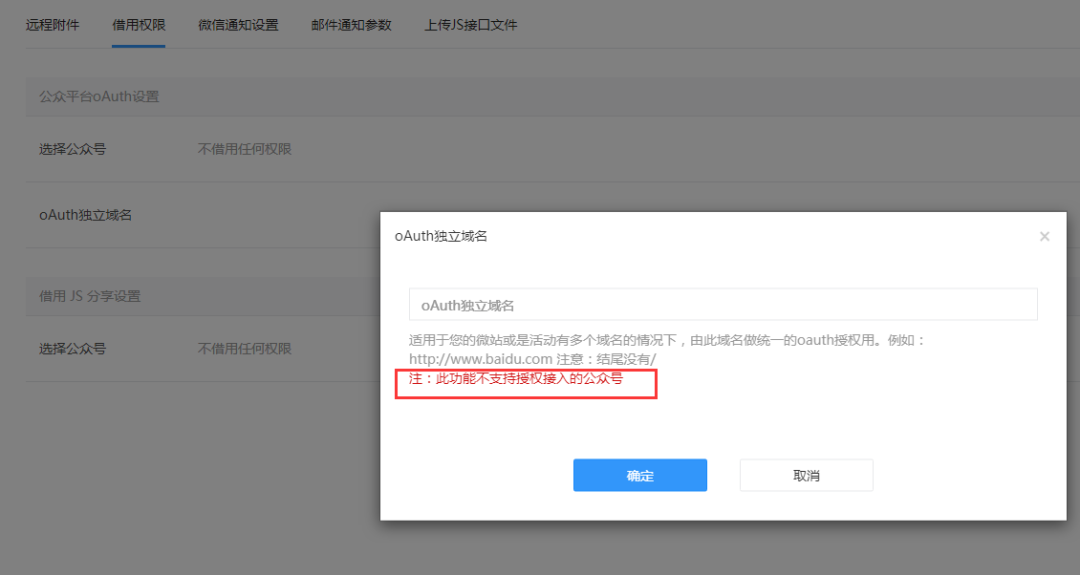Image resolution: width=1080 pixels, height=575 pixels.
Task: Click the oAuth独立域名 row label on the page
Action: coord(86,214)
